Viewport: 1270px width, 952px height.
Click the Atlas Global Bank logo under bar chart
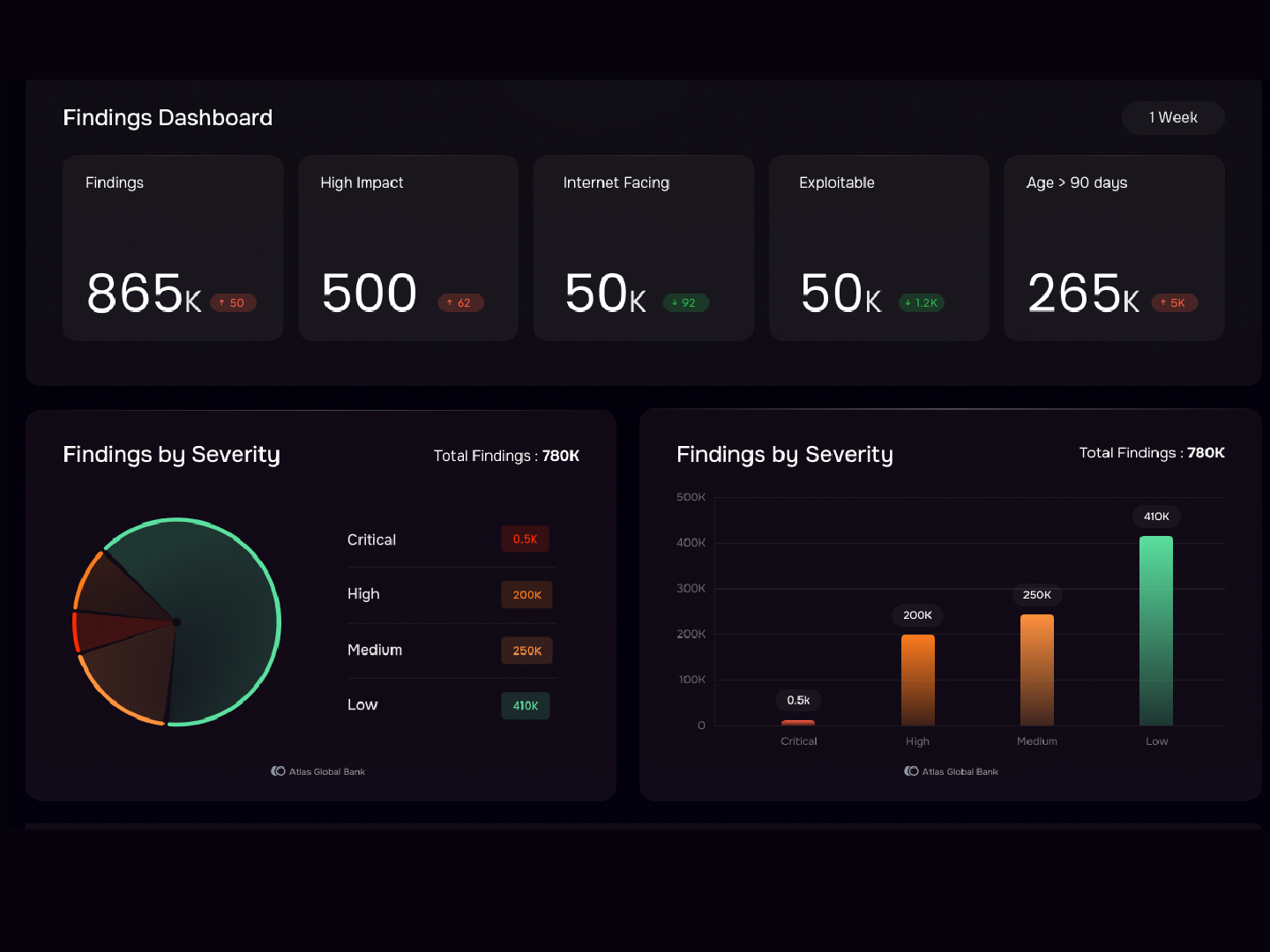point(952,771)
